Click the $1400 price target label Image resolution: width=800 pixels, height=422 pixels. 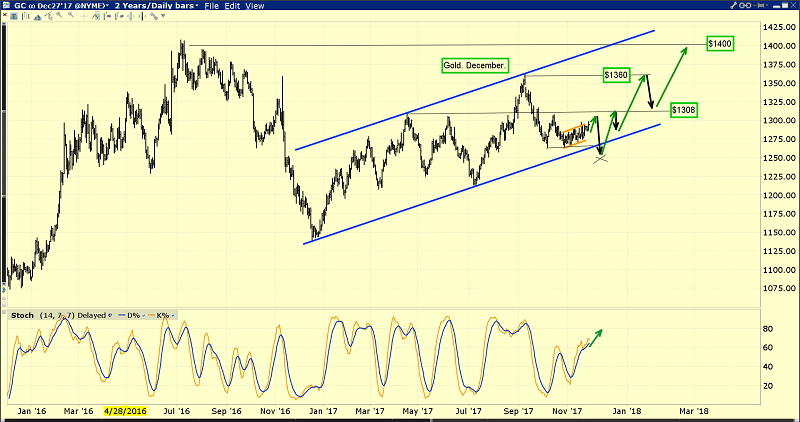(x=720, y=44)
